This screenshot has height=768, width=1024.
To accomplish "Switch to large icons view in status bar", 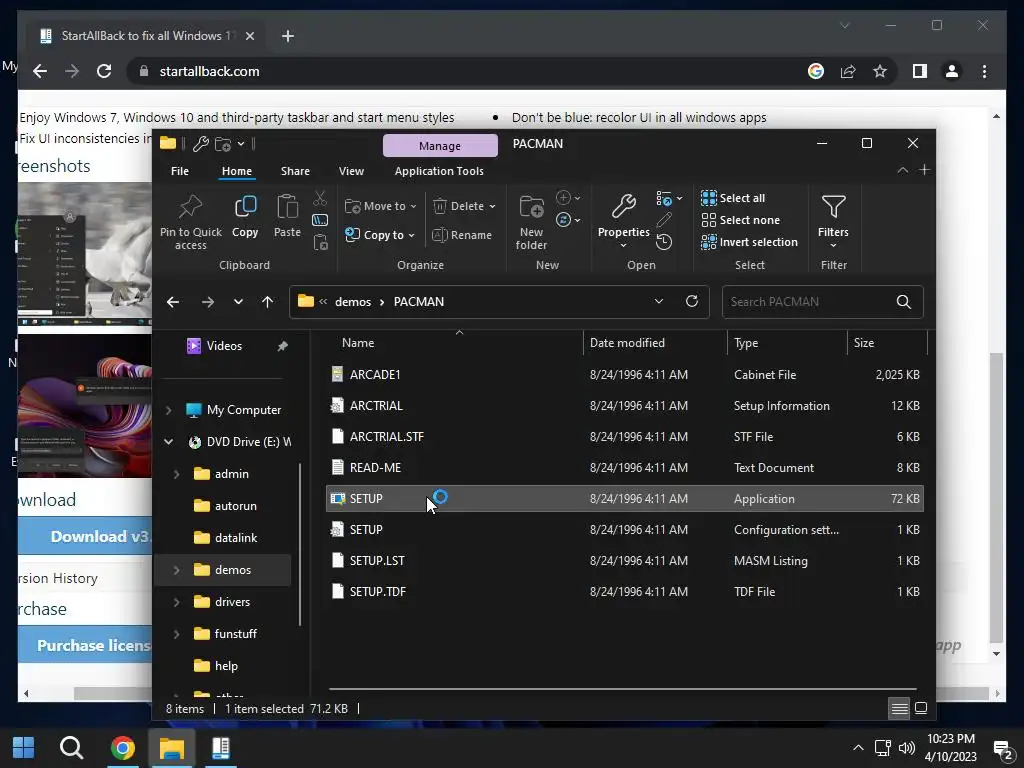I will [921, 709].
